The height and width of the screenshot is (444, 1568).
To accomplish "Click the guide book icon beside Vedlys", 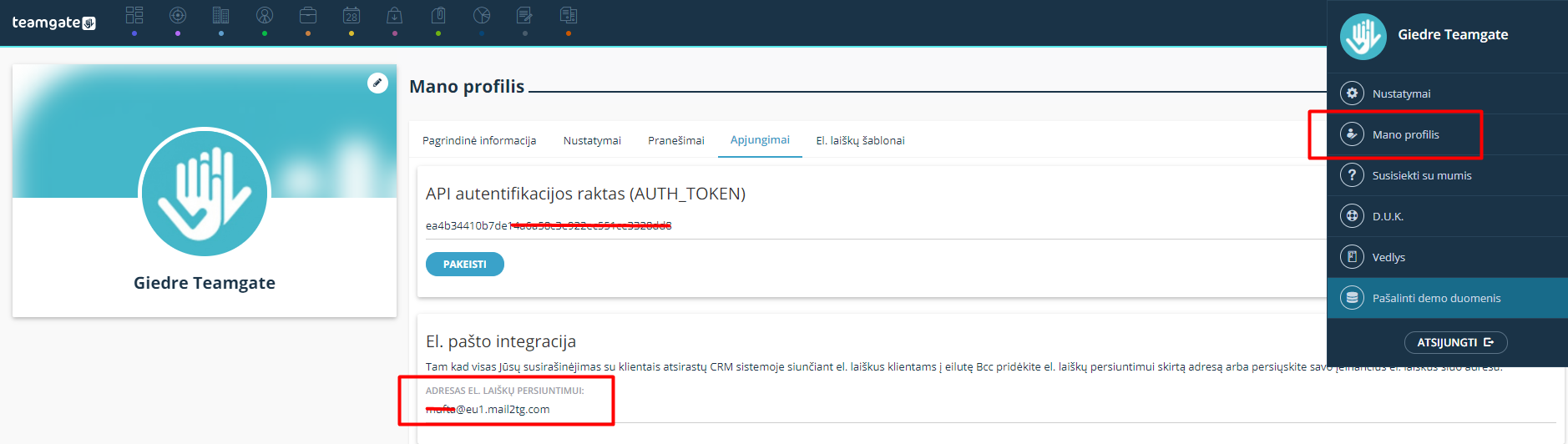I will coord(1352,257).
